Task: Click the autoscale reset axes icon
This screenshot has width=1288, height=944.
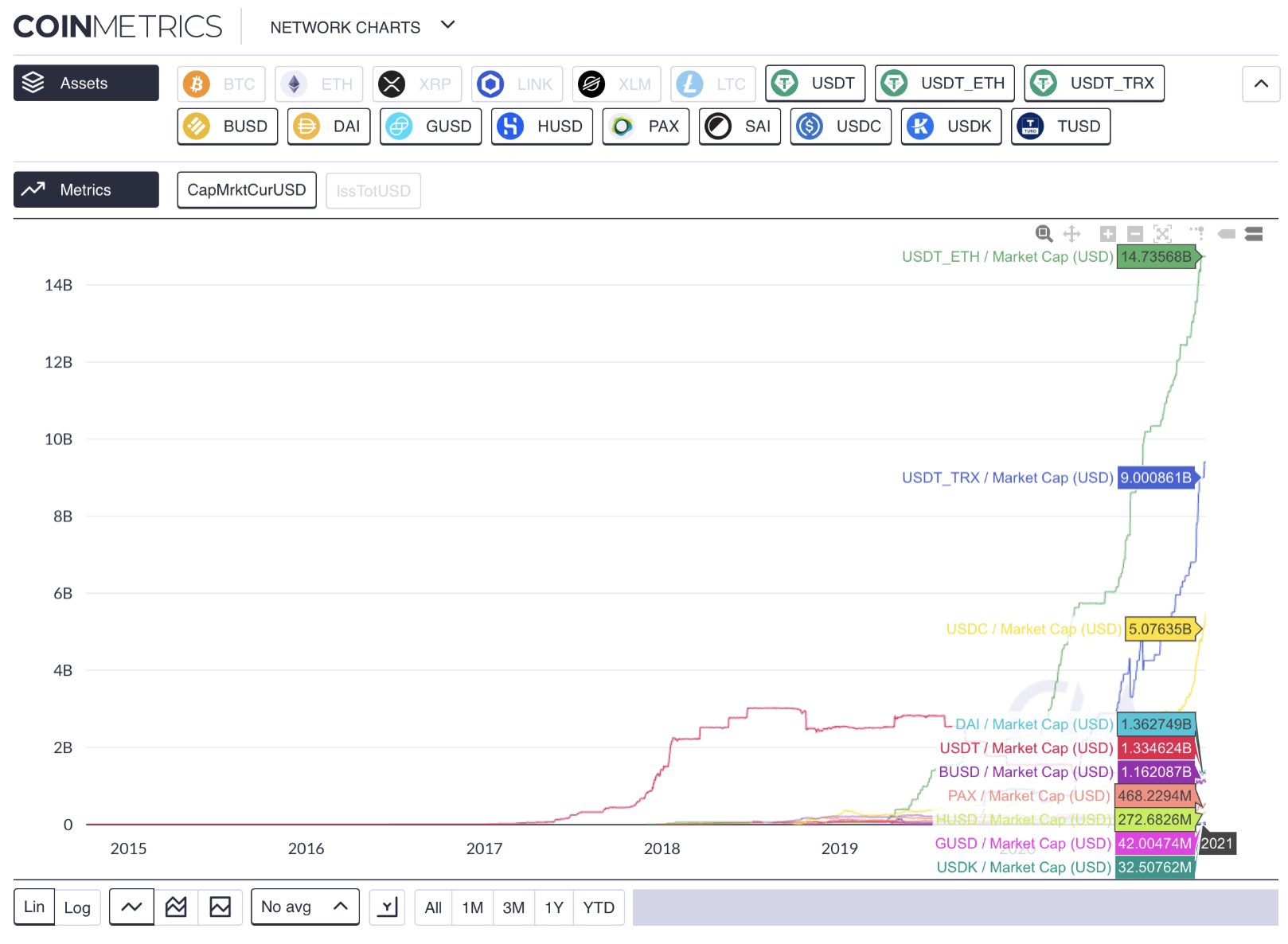Action: 1163,233
